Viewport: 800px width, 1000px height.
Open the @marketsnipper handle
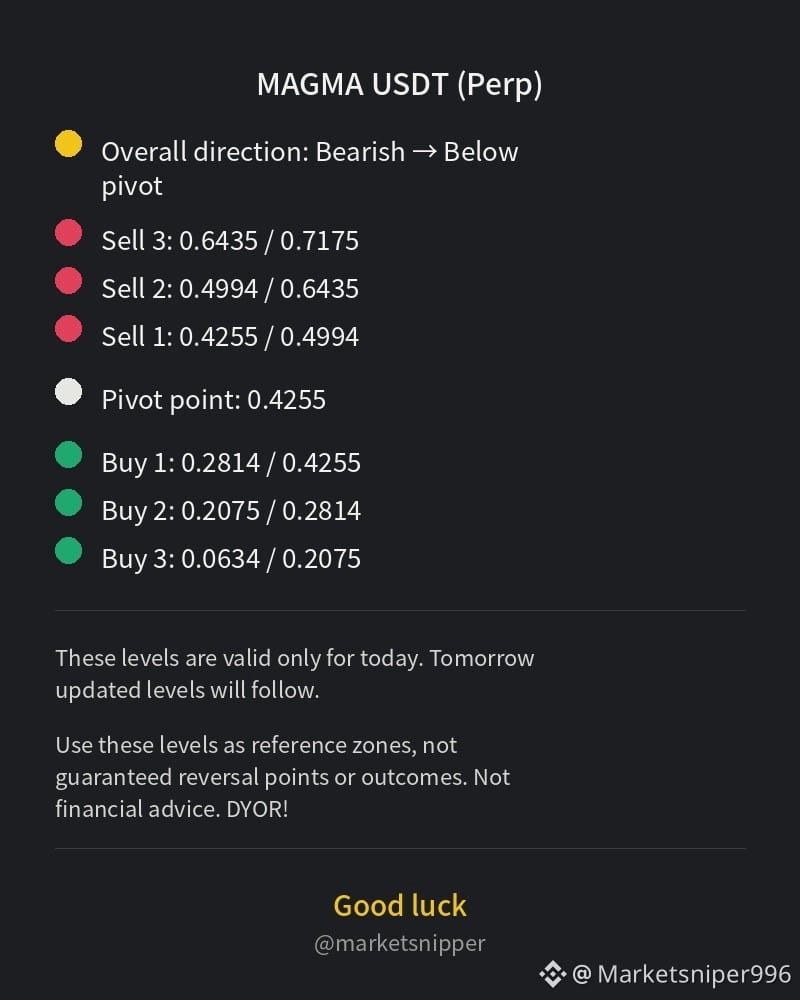coord(400,943)
